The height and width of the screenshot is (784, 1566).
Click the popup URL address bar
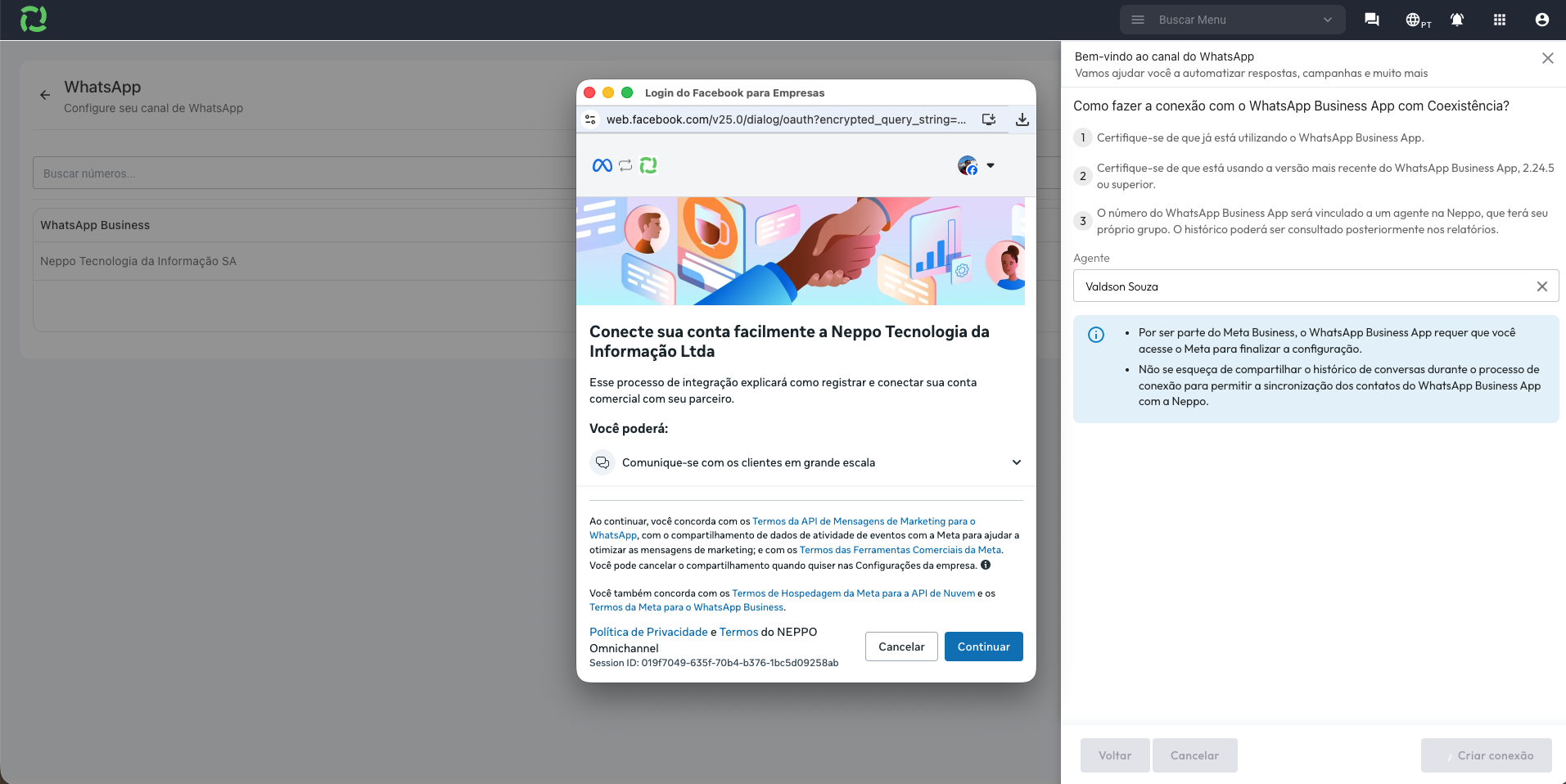click(x=786, y=119)
